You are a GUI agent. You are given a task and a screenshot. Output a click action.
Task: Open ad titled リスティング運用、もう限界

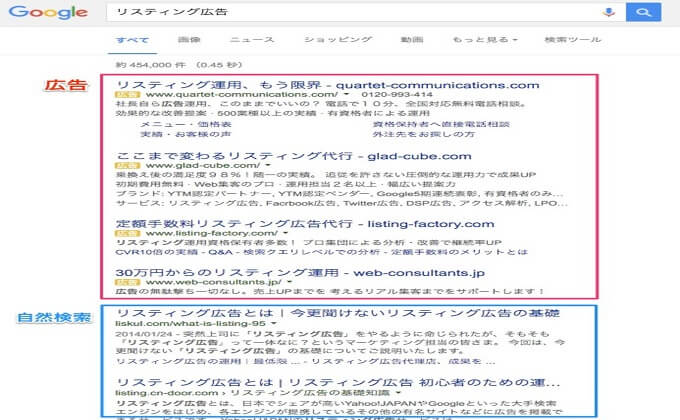(328, 85)
